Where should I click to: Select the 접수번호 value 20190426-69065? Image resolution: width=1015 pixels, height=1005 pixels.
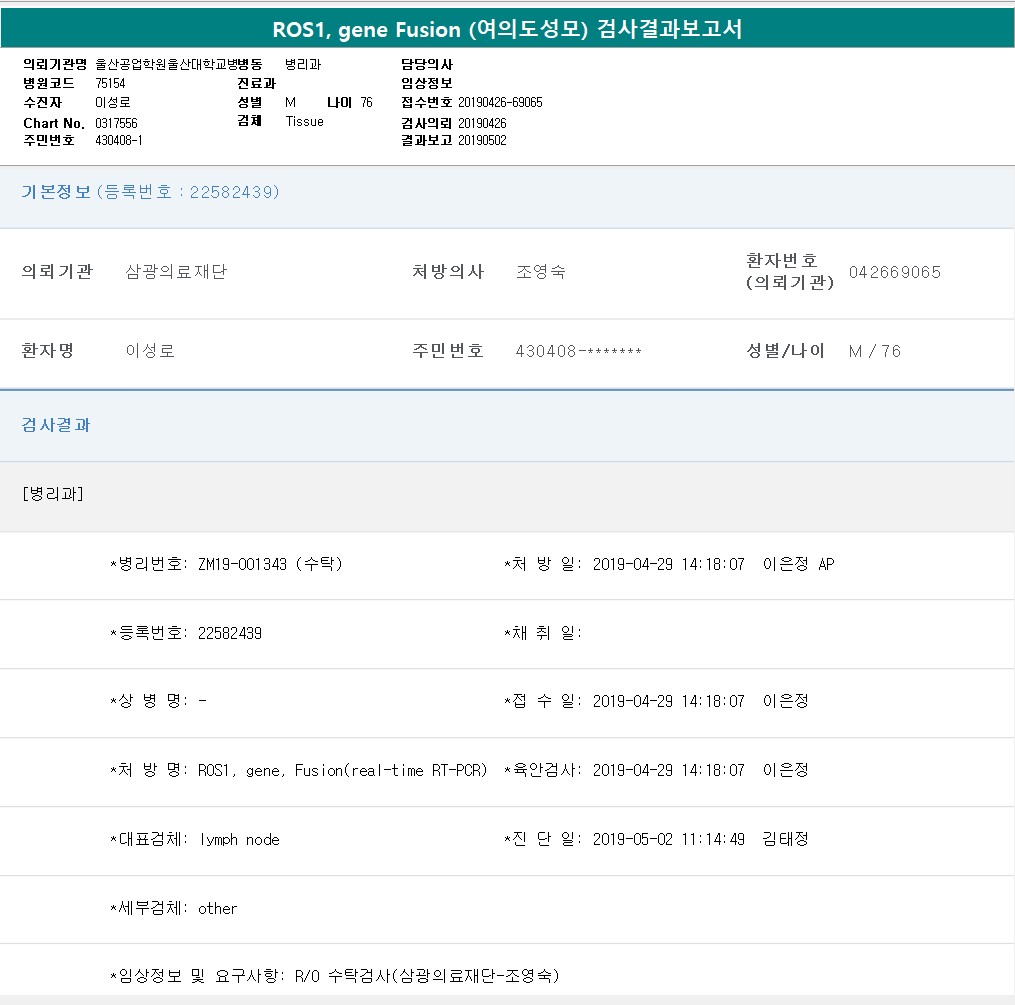[500, 103]
